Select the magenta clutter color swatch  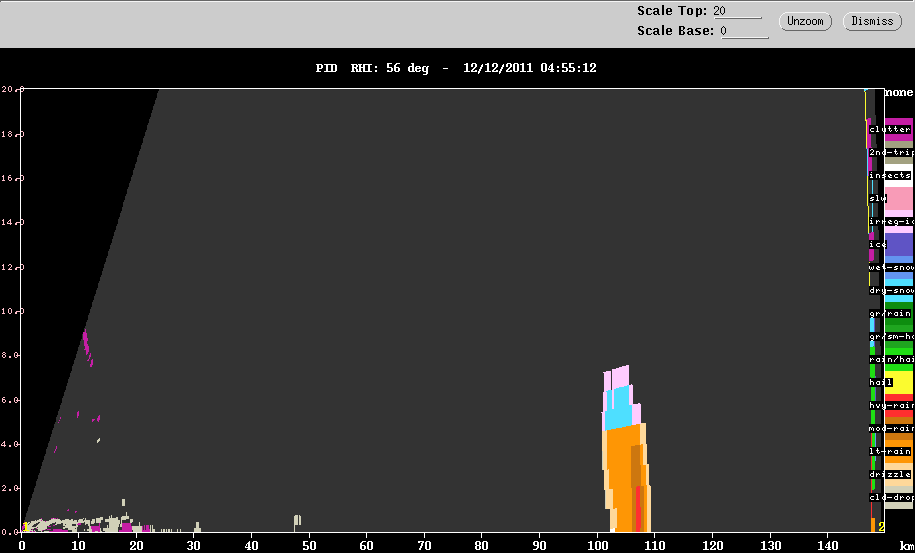(x=899, y=129)
